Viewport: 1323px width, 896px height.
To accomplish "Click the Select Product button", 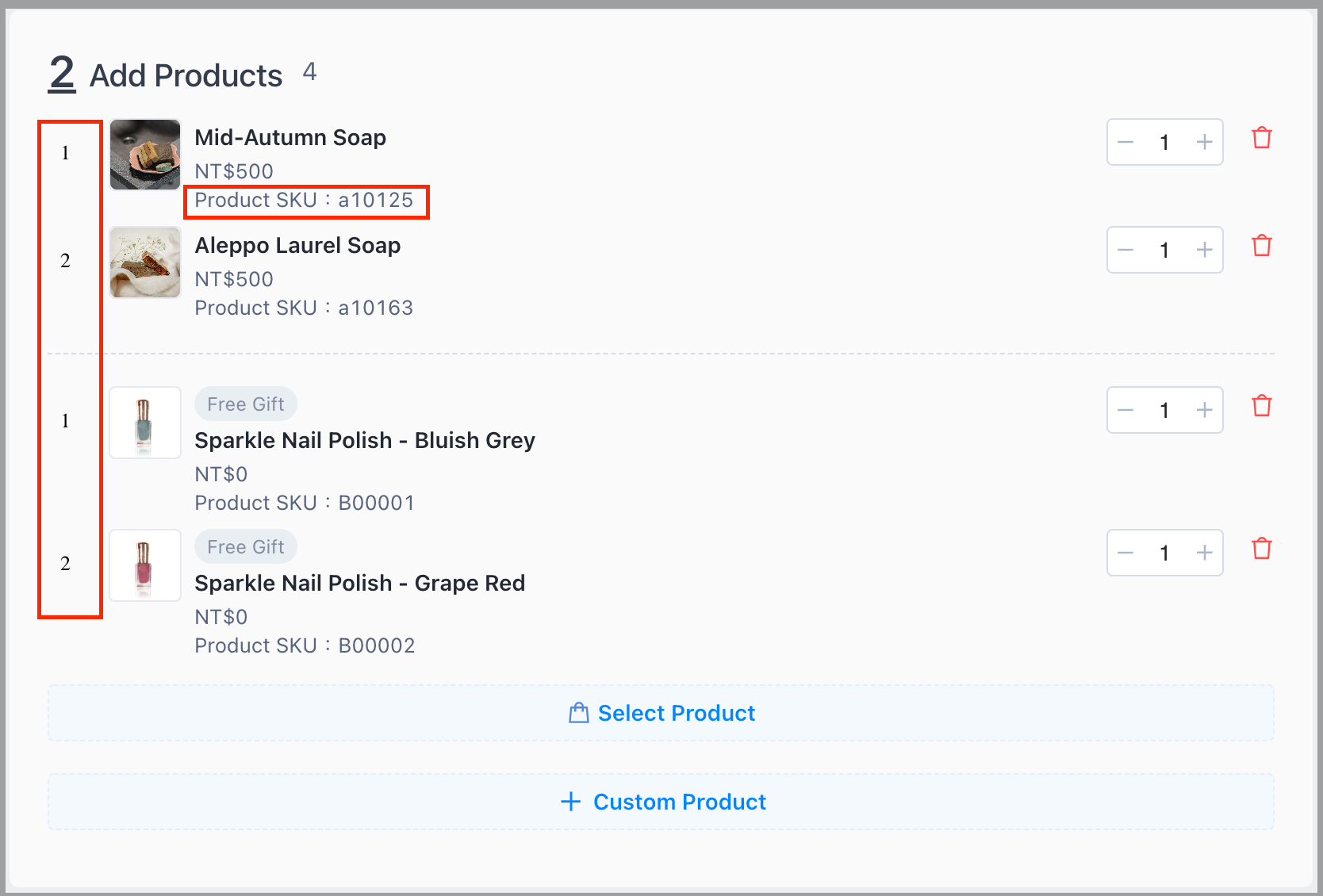I will 661,713.
